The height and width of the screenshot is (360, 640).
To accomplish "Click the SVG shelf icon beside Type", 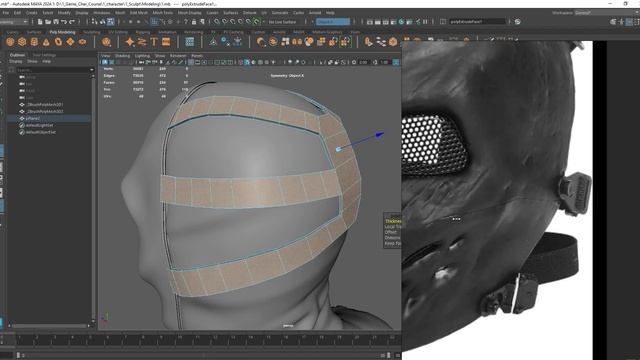I will pos(166,42).
